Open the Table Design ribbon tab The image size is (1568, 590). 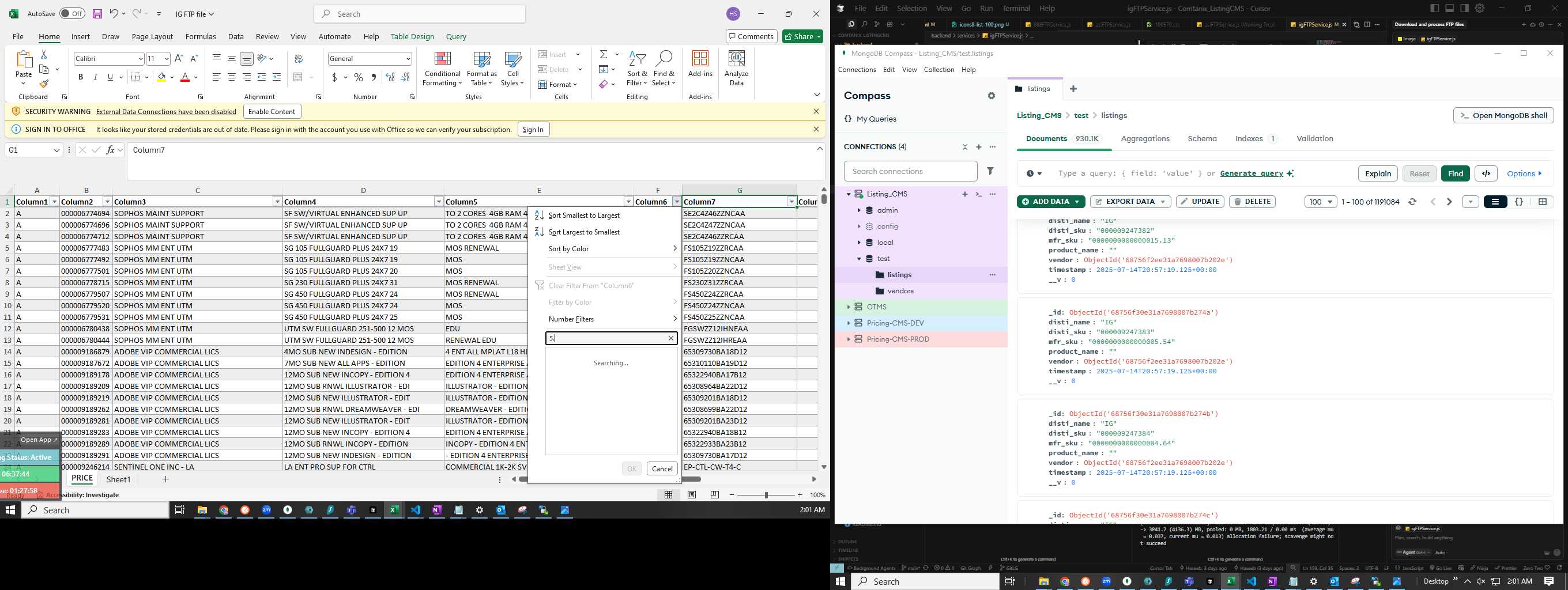tap(412, 36)
